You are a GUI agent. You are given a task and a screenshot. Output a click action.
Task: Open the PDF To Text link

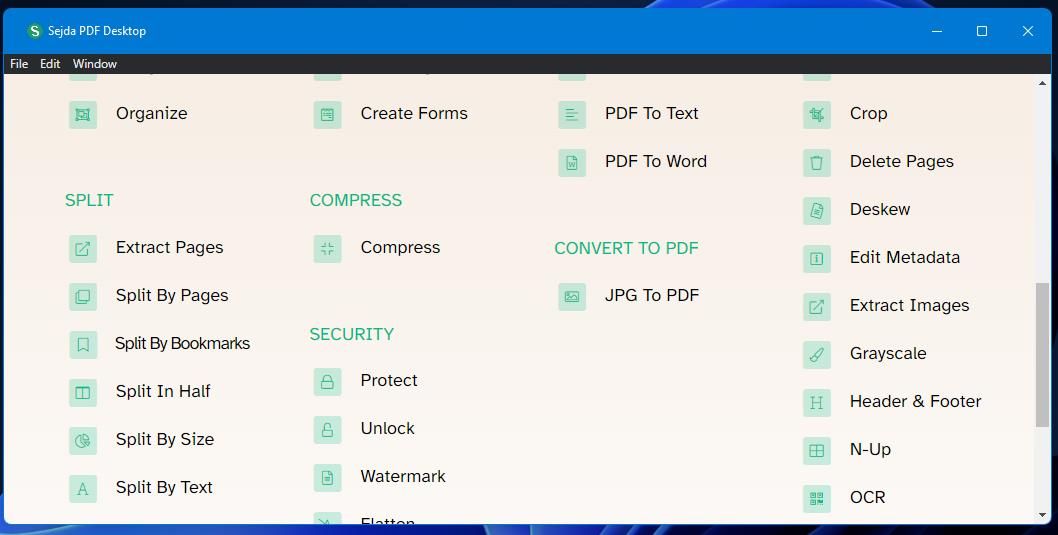651,113
